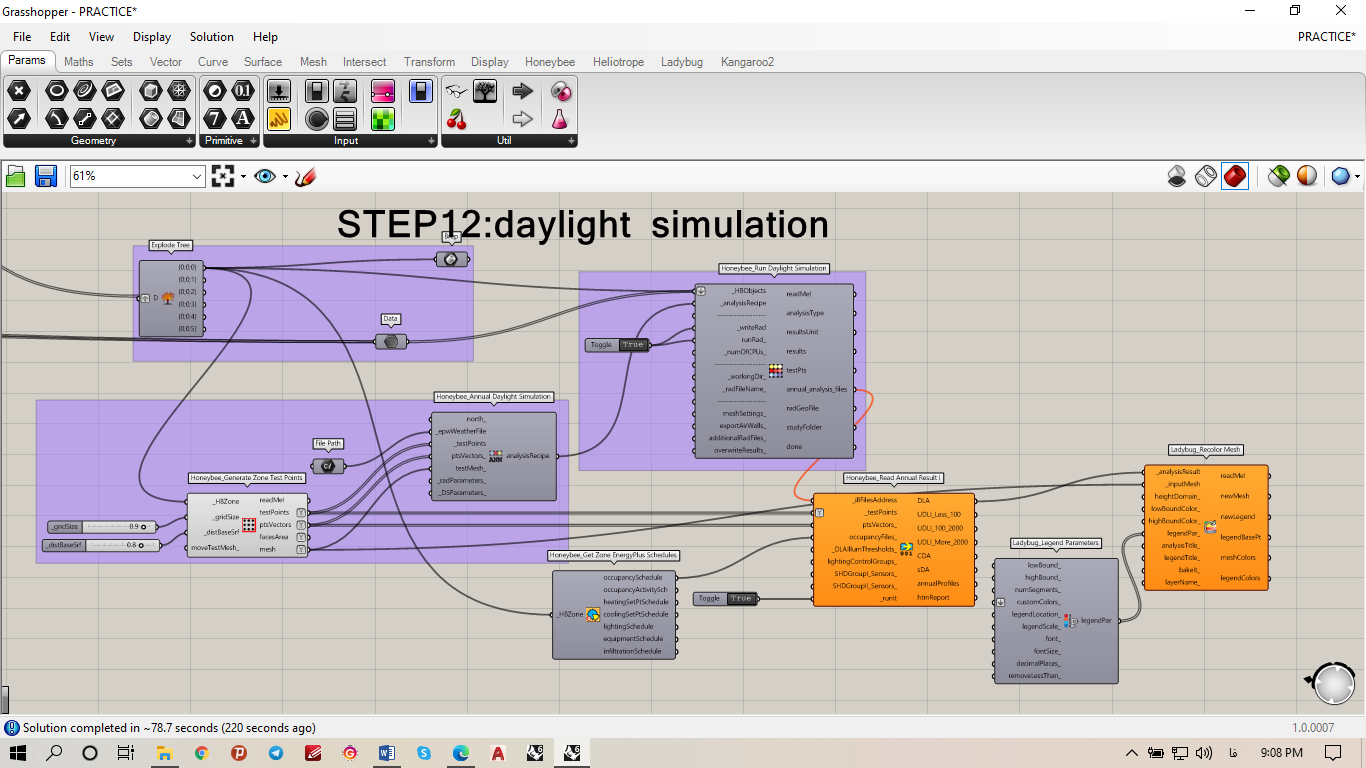The image size is (1366, 768).
Task: Click the canvas navigation compass widget
Action: coord(1333,683)
